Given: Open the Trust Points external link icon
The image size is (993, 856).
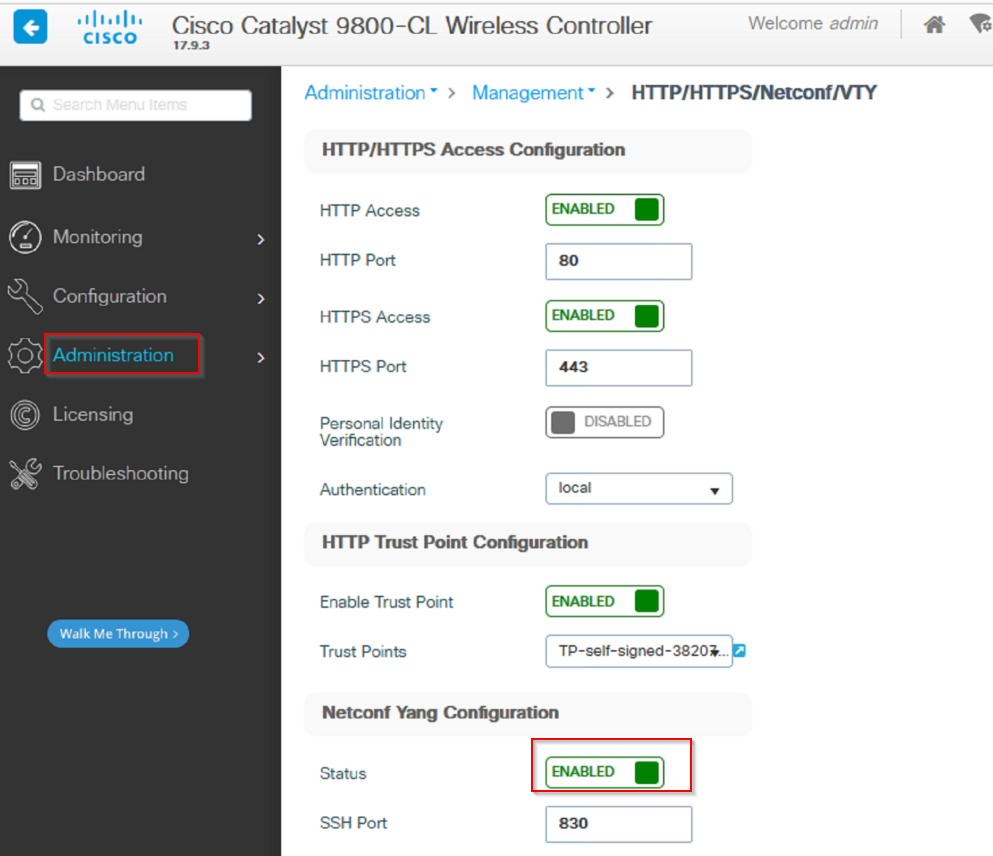Looking at the screenshot, I should pos(740,650).
